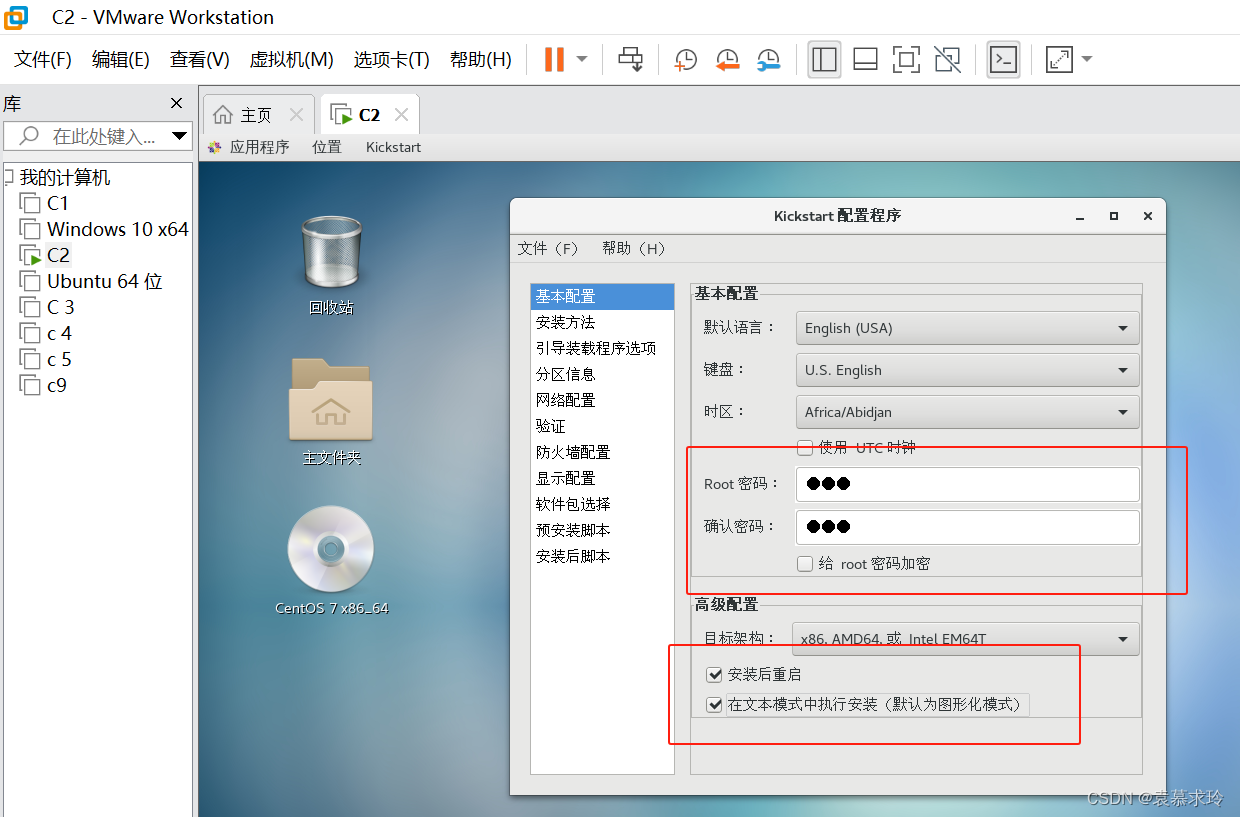Toggle the library sidebar view icon
The image size is (1240, 817).
point(825,60)
